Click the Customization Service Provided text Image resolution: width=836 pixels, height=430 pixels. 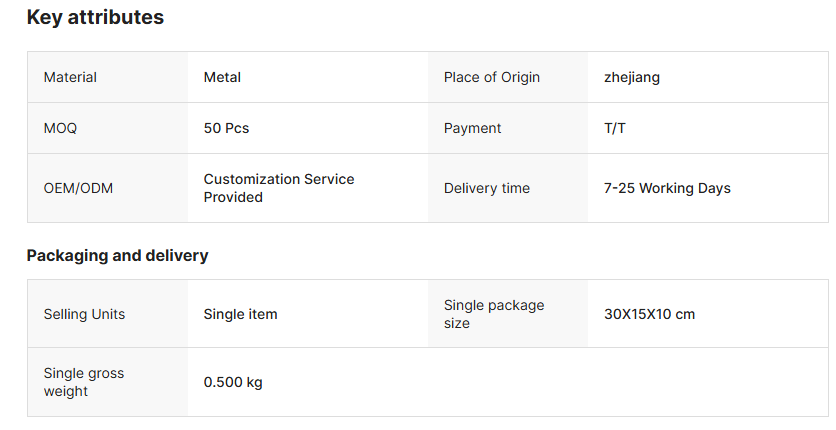[278, 188]
